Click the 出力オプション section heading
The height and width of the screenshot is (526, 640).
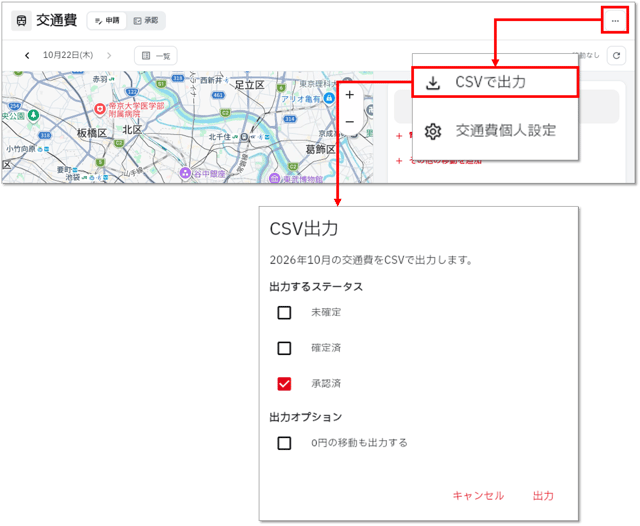click(x=306, y=417)
